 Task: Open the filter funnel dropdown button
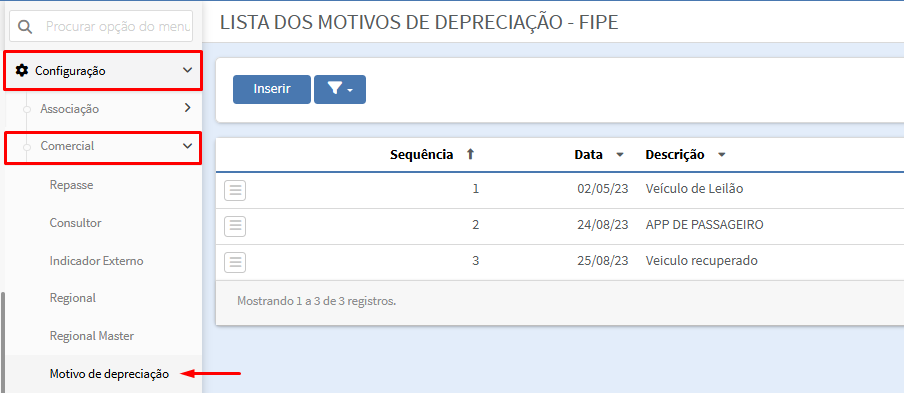(x=340, y=89)
